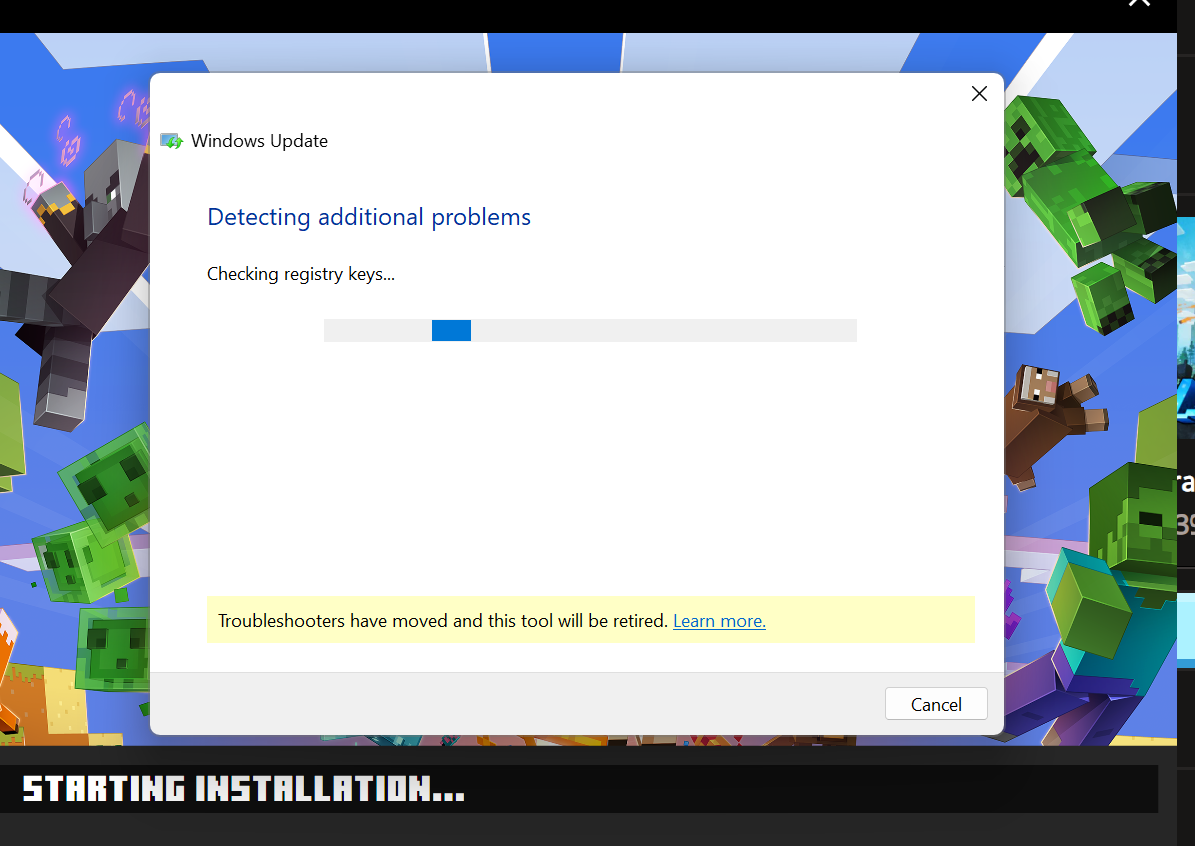The height and width of the screenshot is (846, 1195).
Task: Close the Minecraft installer with top X
Action: pos(1139,3)
